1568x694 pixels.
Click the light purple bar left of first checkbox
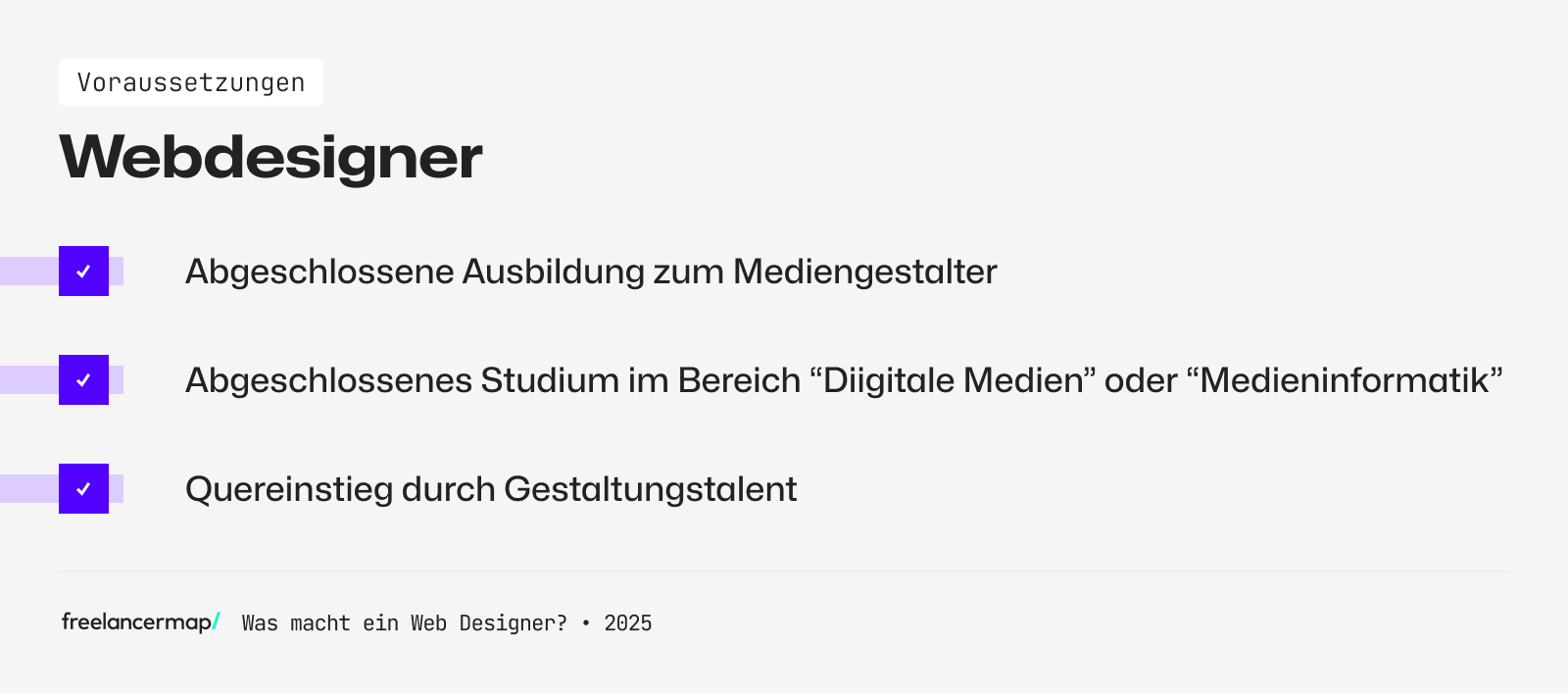click(x=27, y=272)
